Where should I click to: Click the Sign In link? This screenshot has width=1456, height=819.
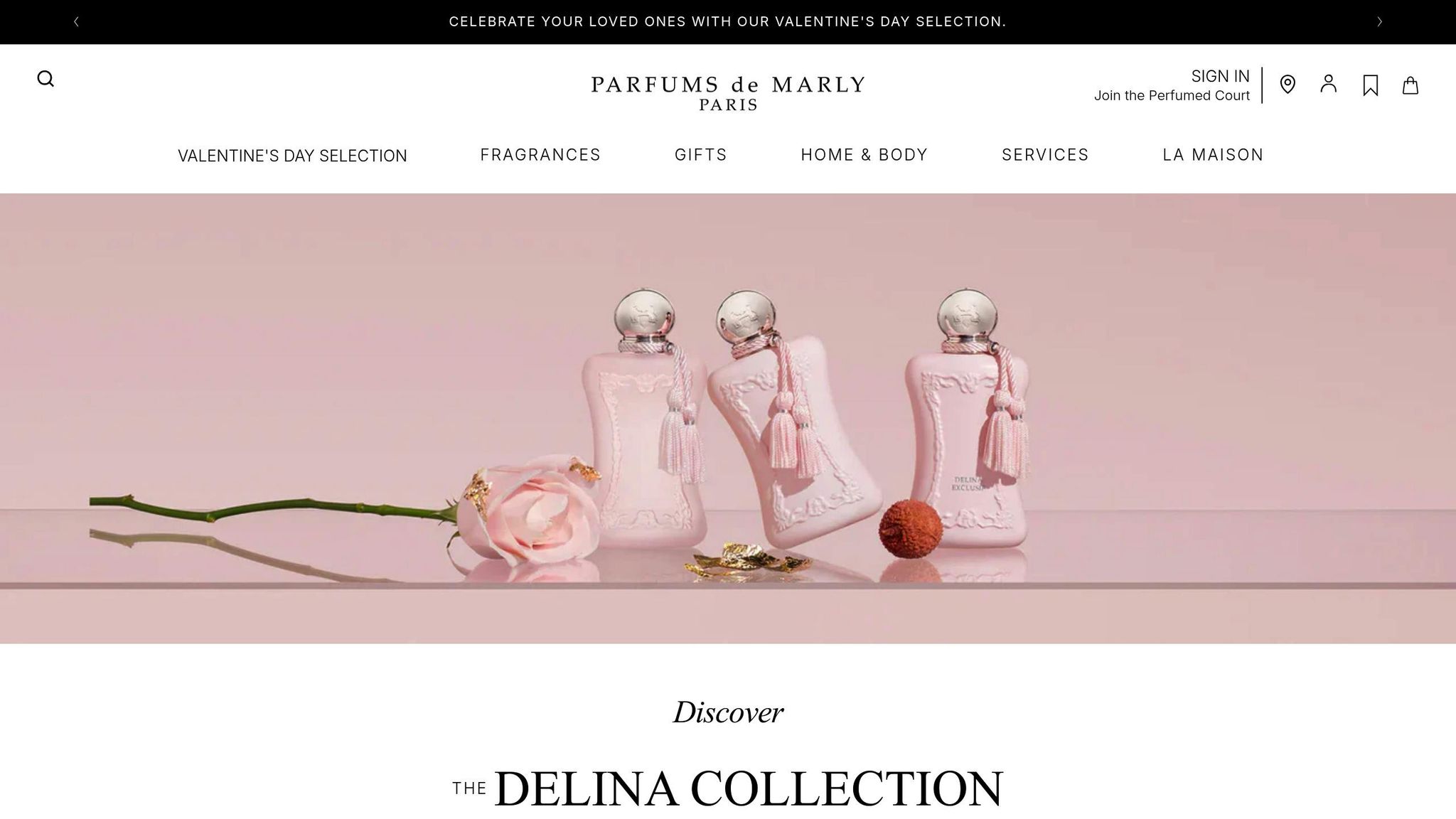point(1220,76)
